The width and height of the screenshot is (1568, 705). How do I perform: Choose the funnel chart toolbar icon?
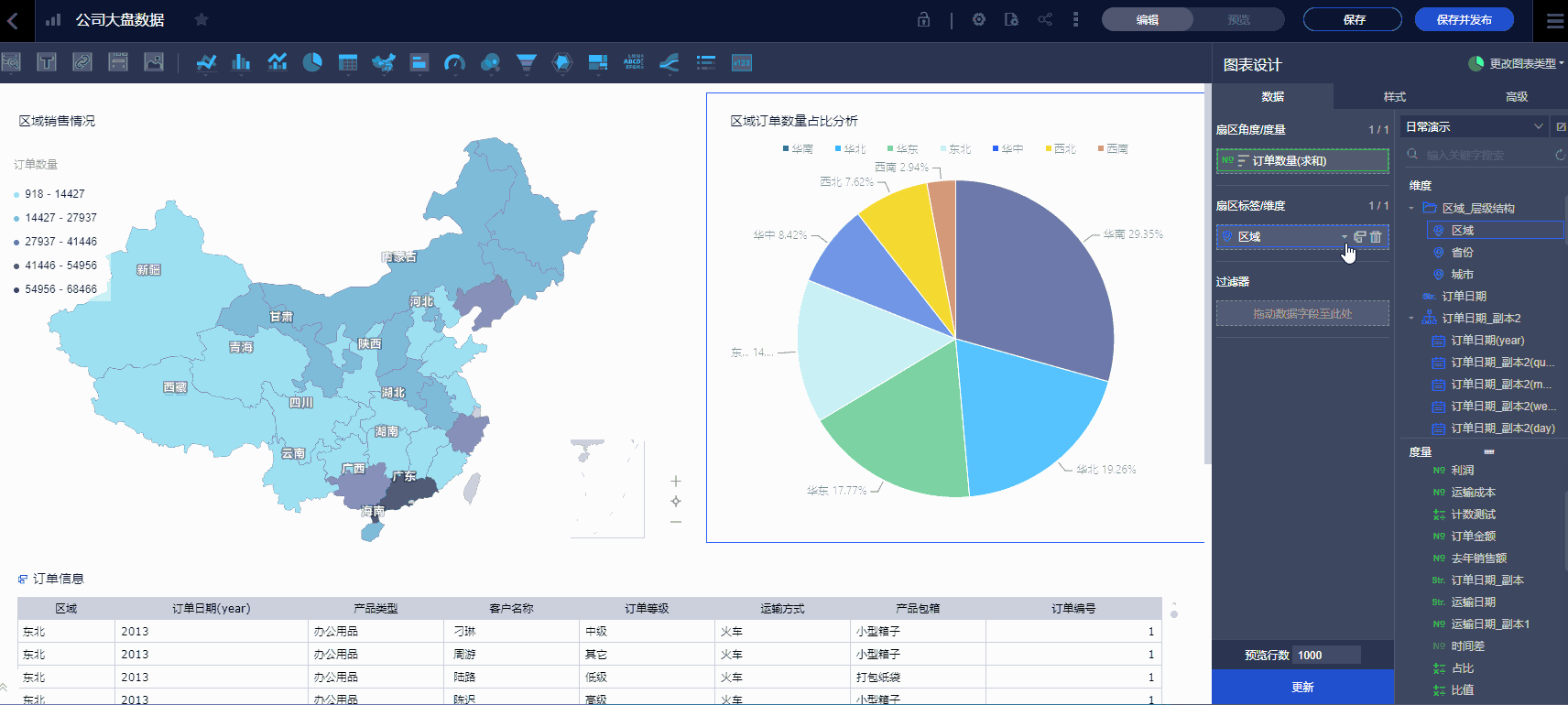pos(526,62)
